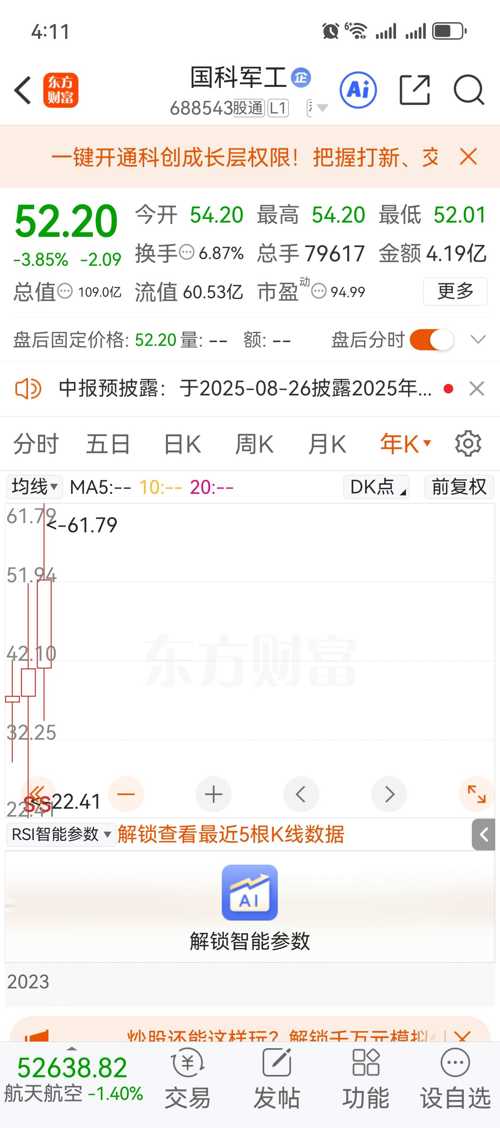Switch to the 日K tab
Screen dimensions: 500x1128
tap(182, 444)
